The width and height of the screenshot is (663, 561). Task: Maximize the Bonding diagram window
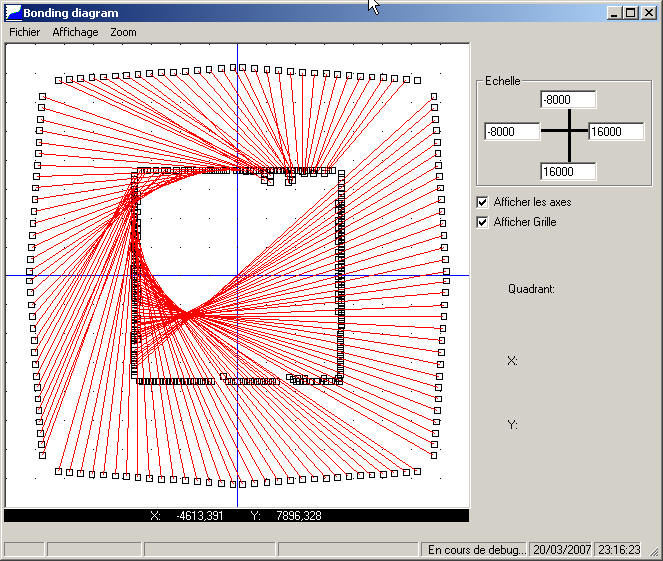[630, 13]
